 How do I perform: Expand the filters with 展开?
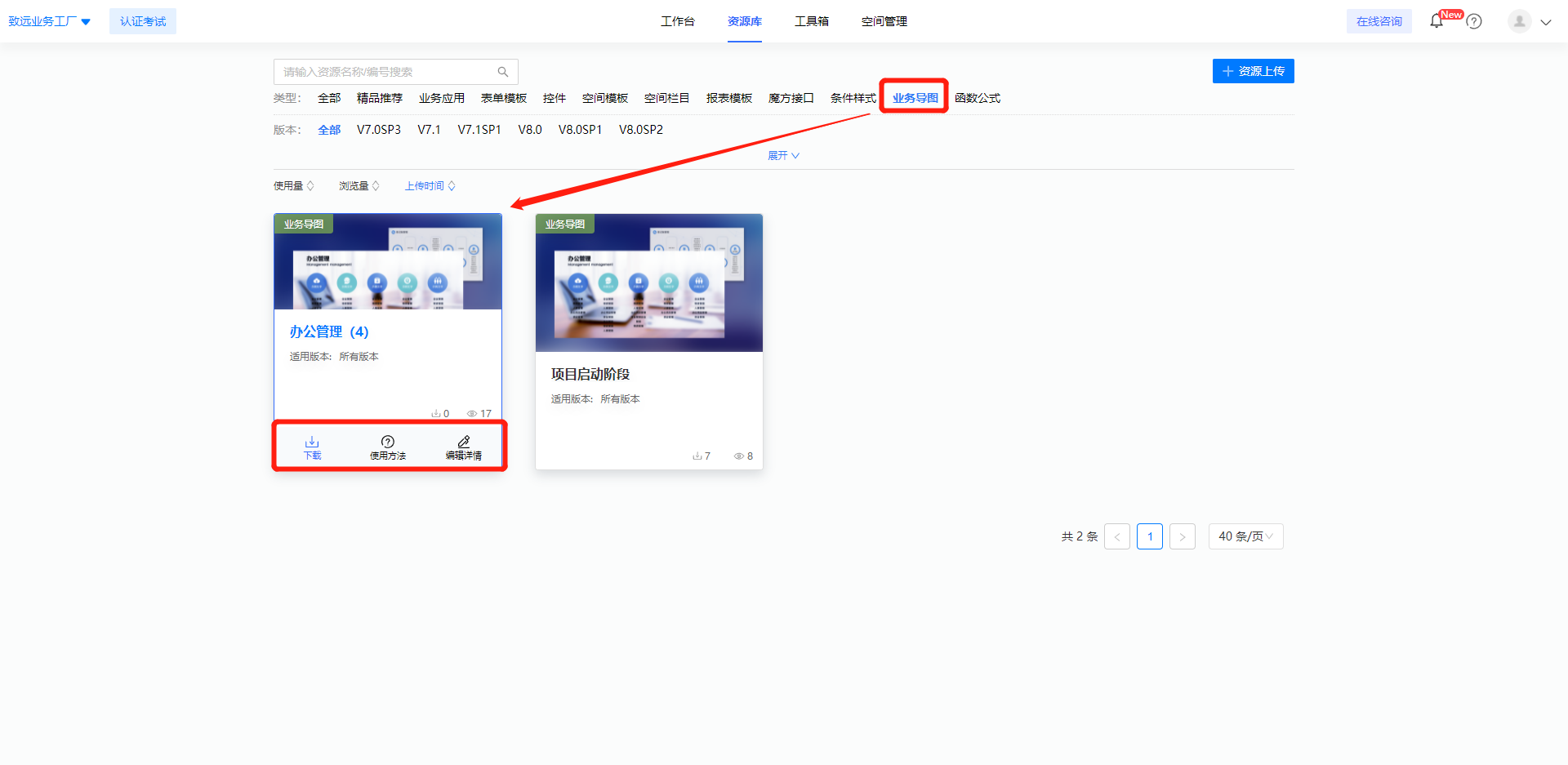point(783,155)
